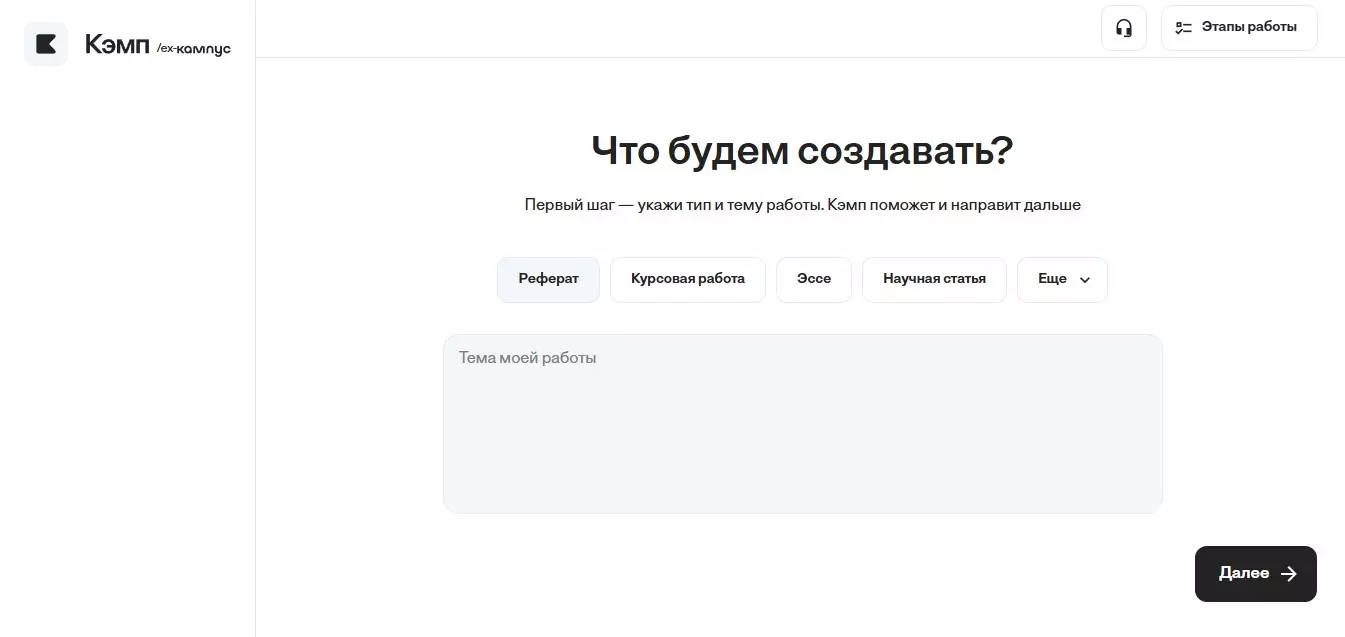This screenshot has height=637, width=1345.
Task: Click the Кэмп wordmark text
Action: point(117,45)
